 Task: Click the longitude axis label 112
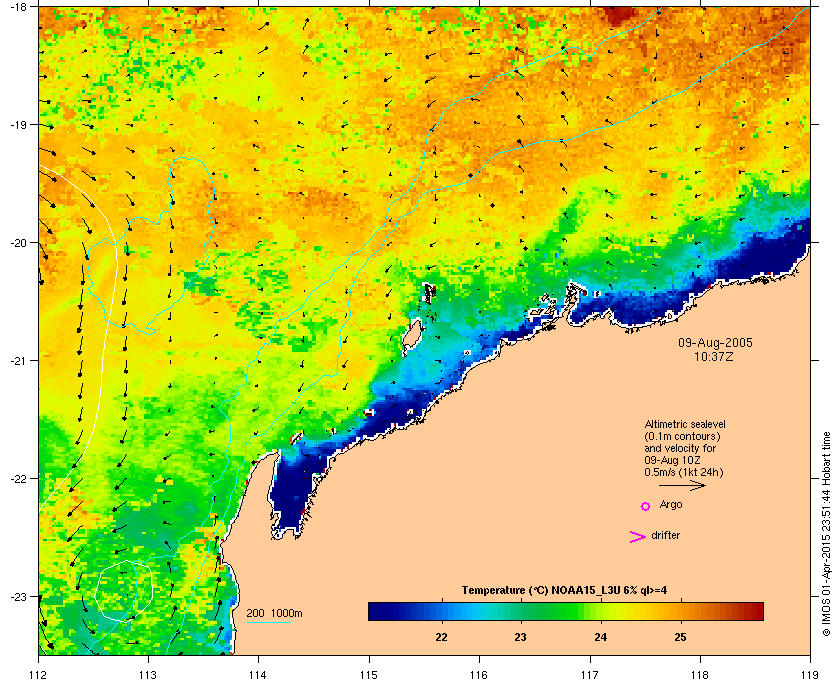[39, 674]
